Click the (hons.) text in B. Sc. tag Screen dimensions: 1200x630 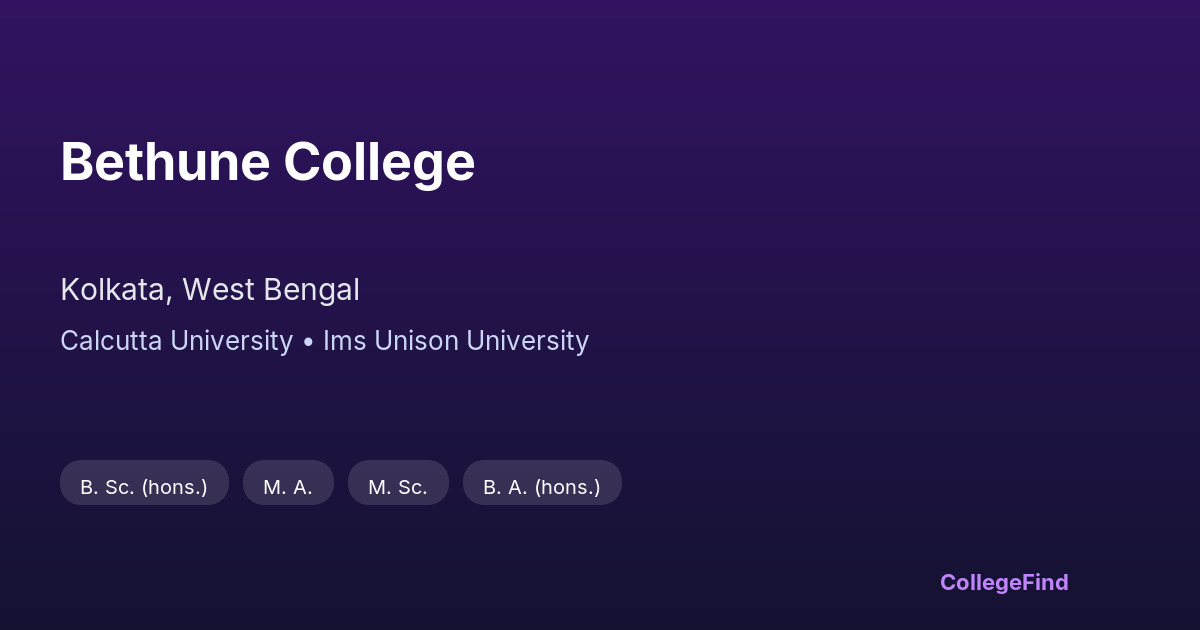click(x=174, y=487)
